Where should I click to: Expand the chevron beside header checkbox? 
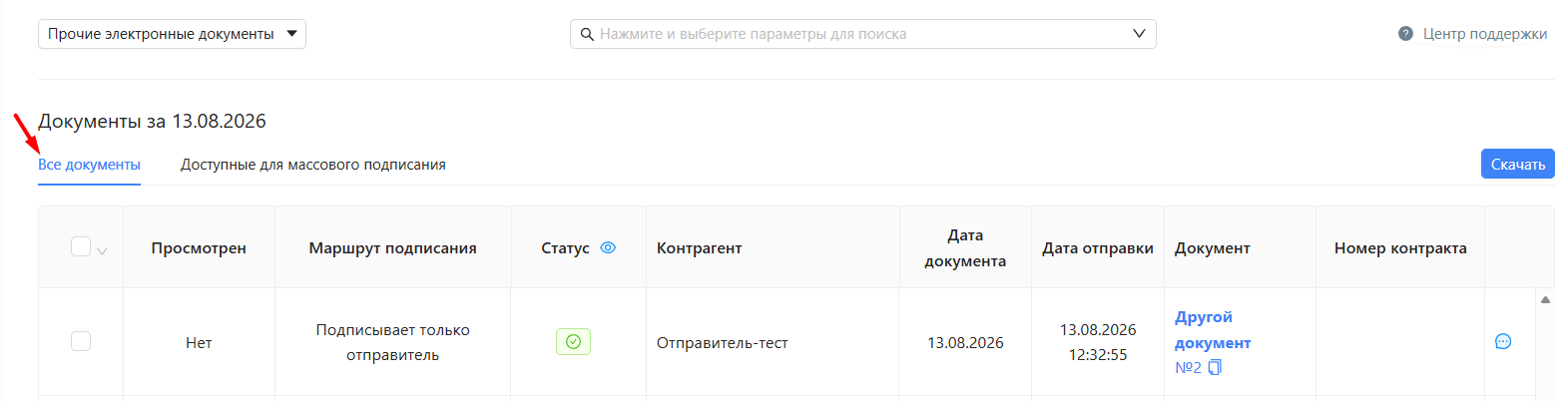pos(102,251)
